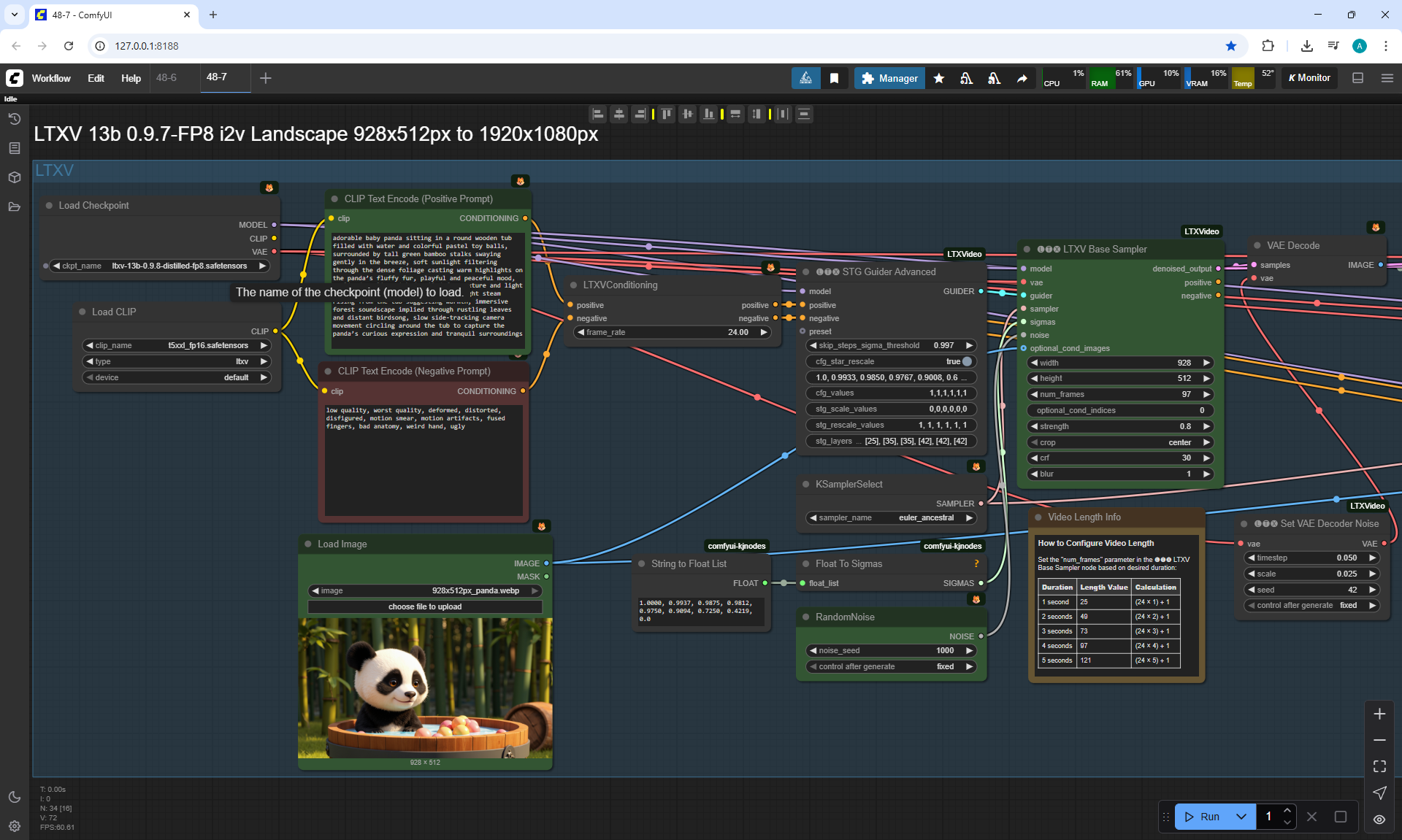The image size is (1402, 840).
Task: Open the queue history sidebar panel
Action: click(14, 119)
